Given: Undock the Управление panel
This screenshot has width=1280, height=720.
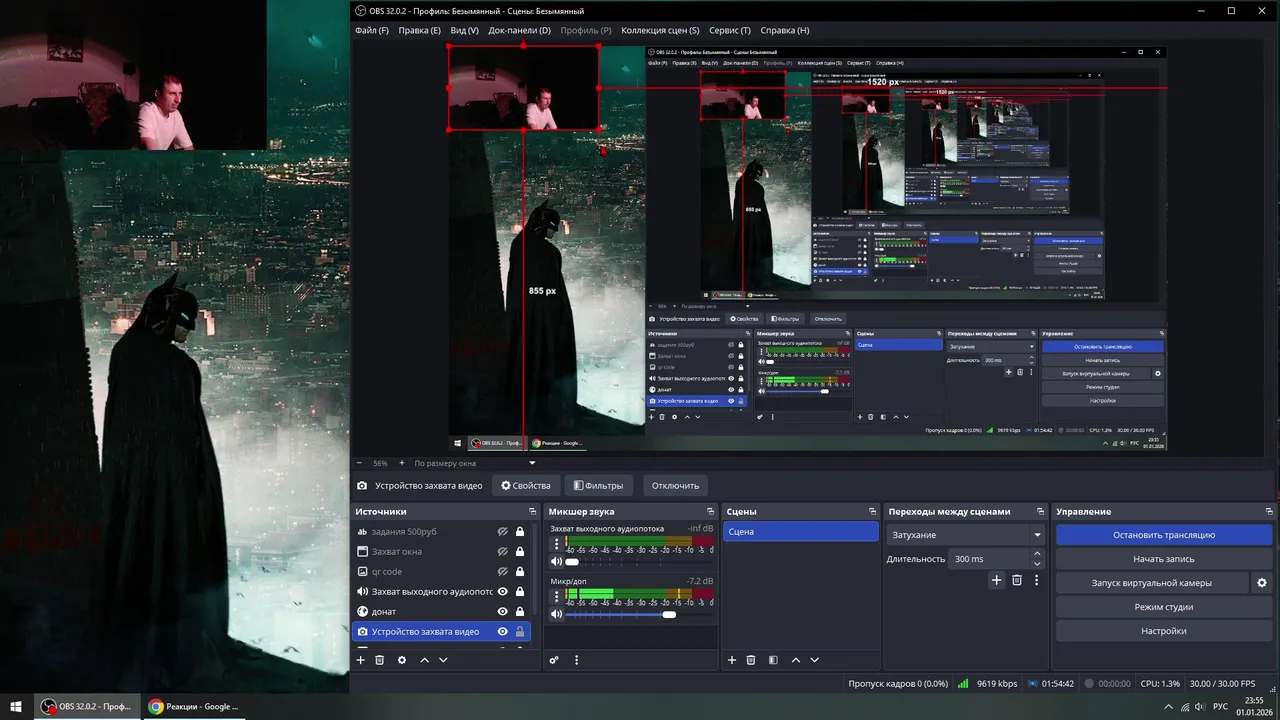Looking at the screenshot, I should click(1267, 511).
